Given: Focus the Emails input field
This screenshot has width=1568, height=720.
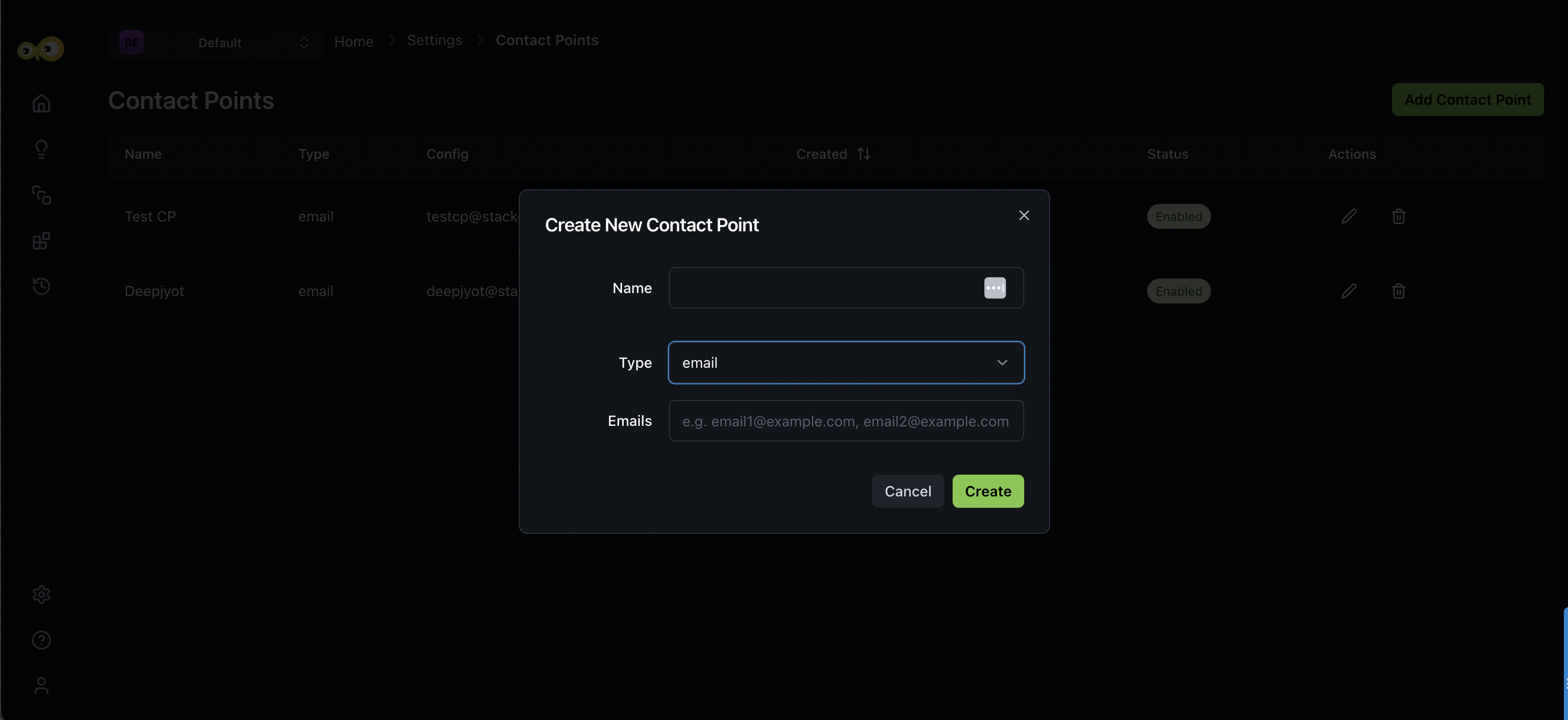Looking at the screenshot, I should [x=845, y=421].
